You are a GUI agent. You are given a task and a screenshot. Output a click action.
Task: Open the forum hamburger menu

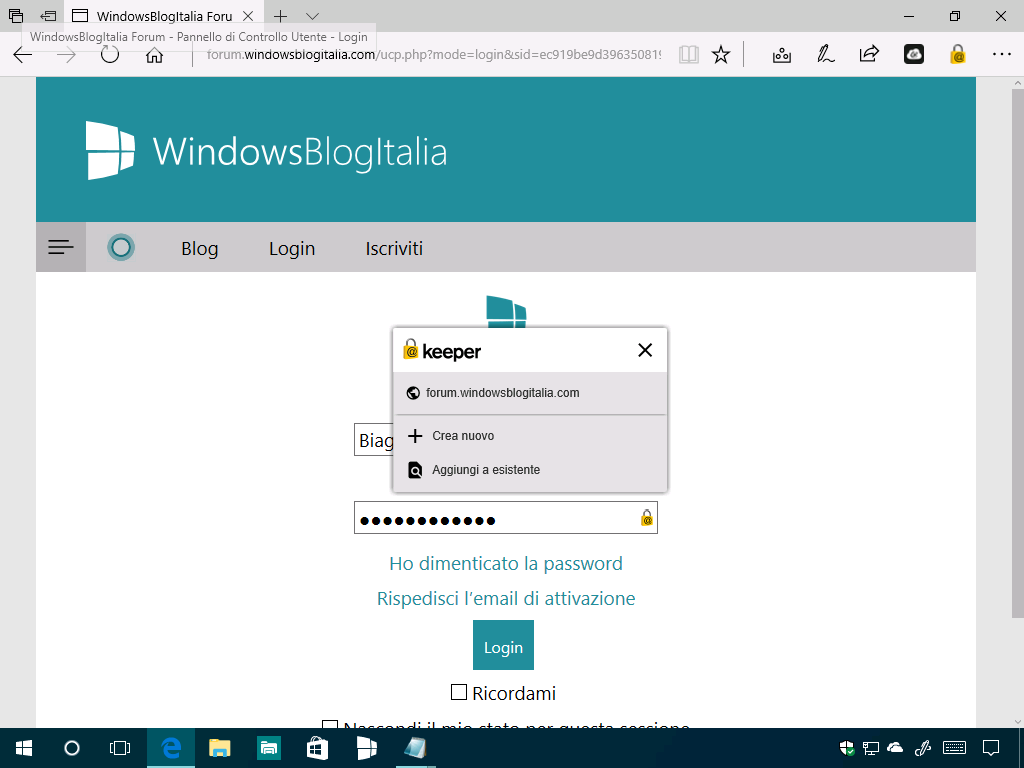pos(61,248)
